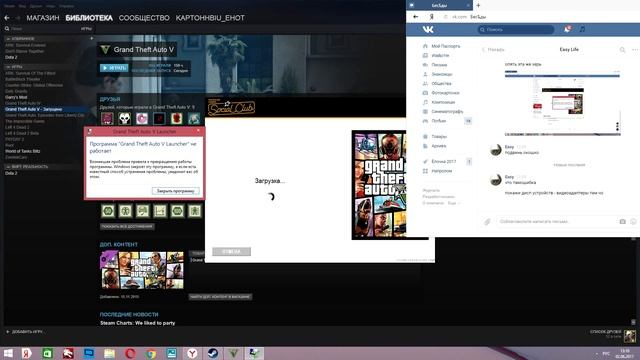Open the GTA V DLC thumbnail

pos(142,270)
